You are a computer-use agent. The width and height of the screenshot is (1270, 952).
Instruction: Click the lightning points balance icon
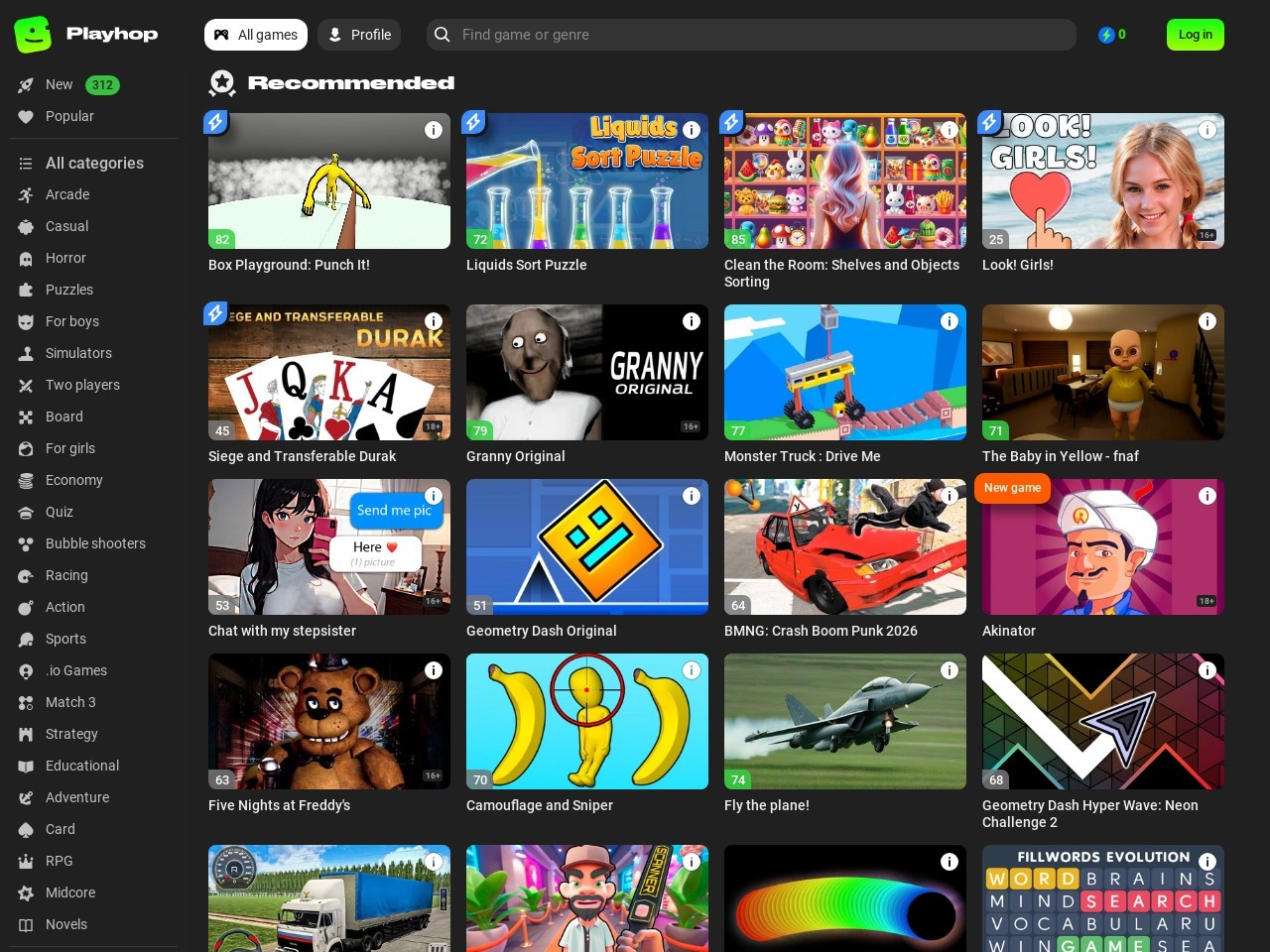tap(1106, 35)
